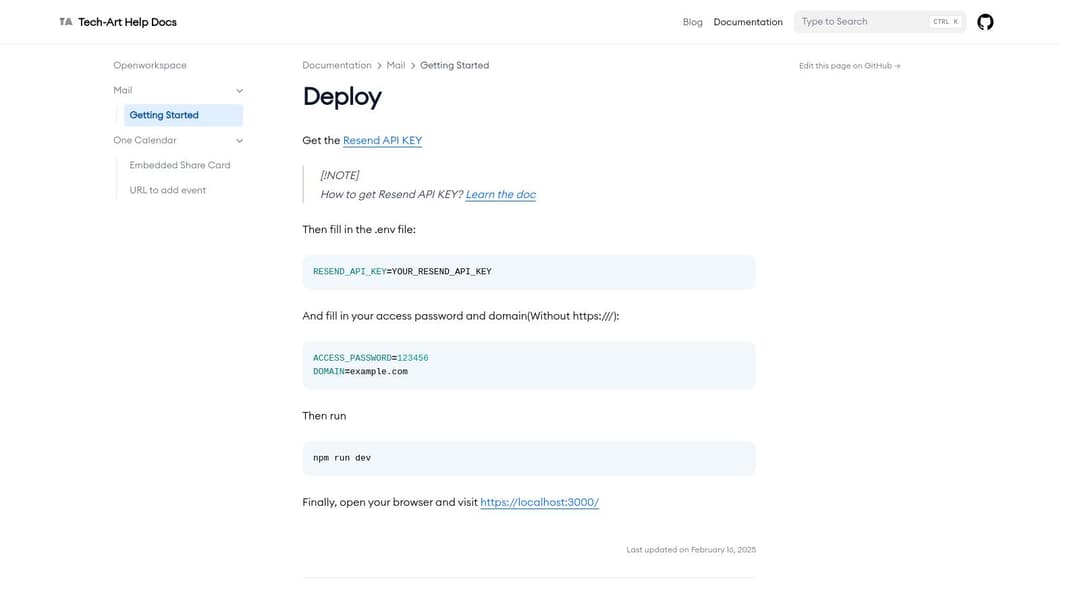The height and width of the screenshot is (608, 1080).
Task: Collapse the One Calendar section chevron
Action: [x=239, y=141]
